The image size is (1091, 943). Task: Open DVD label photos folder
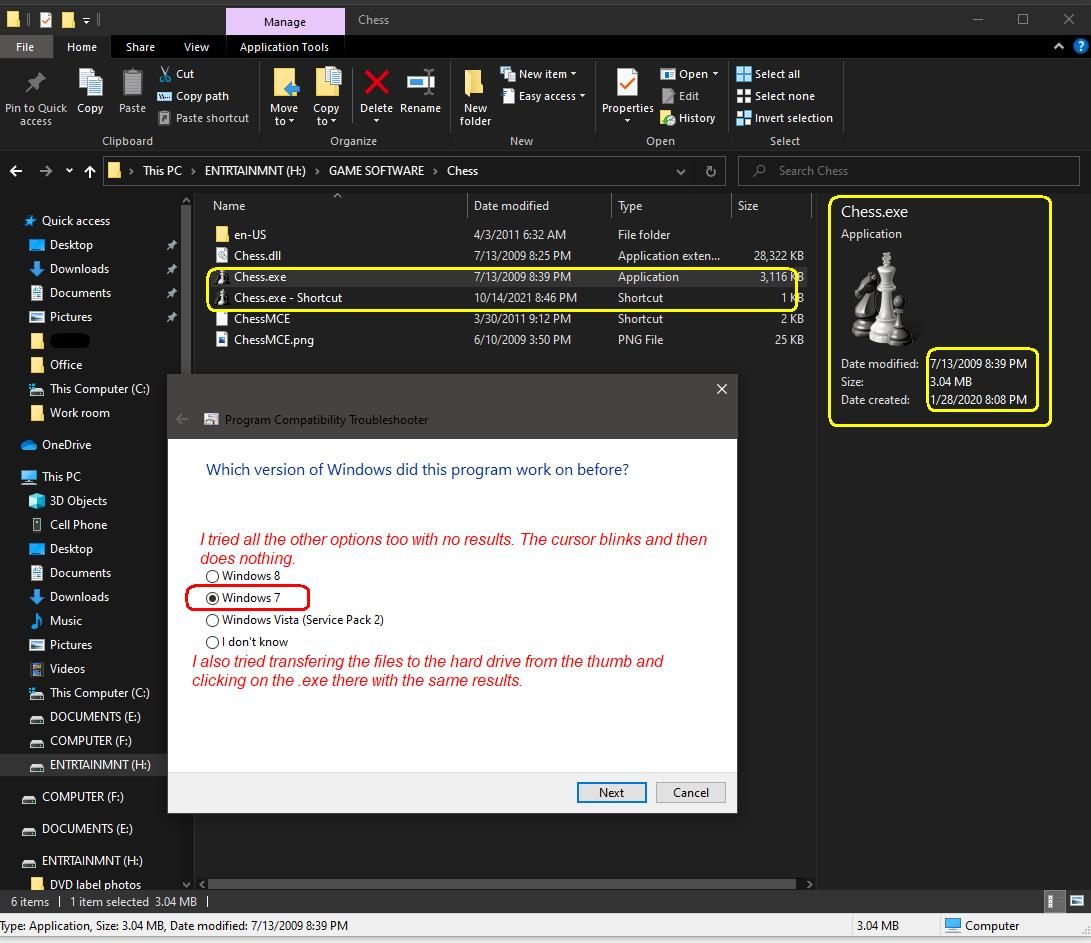(x=95, y=885)
